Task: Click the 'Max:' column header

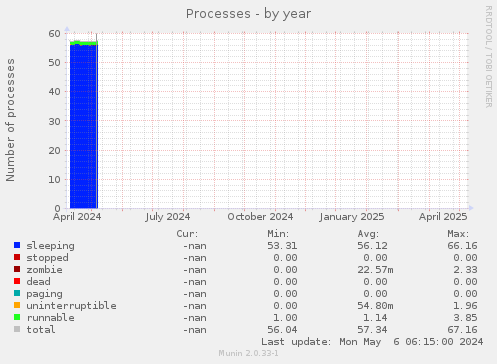Action: 458,234
